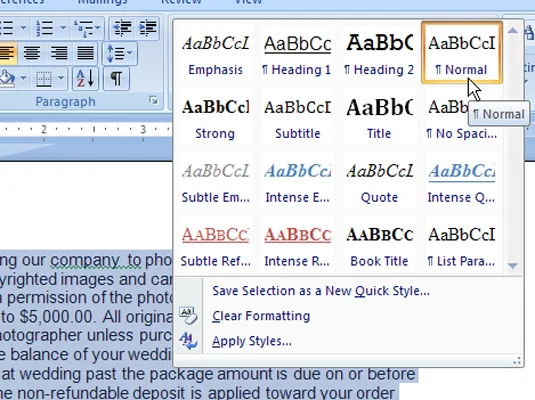
Task: Select the Numbering list icon
Action: [x=45, y=28]
